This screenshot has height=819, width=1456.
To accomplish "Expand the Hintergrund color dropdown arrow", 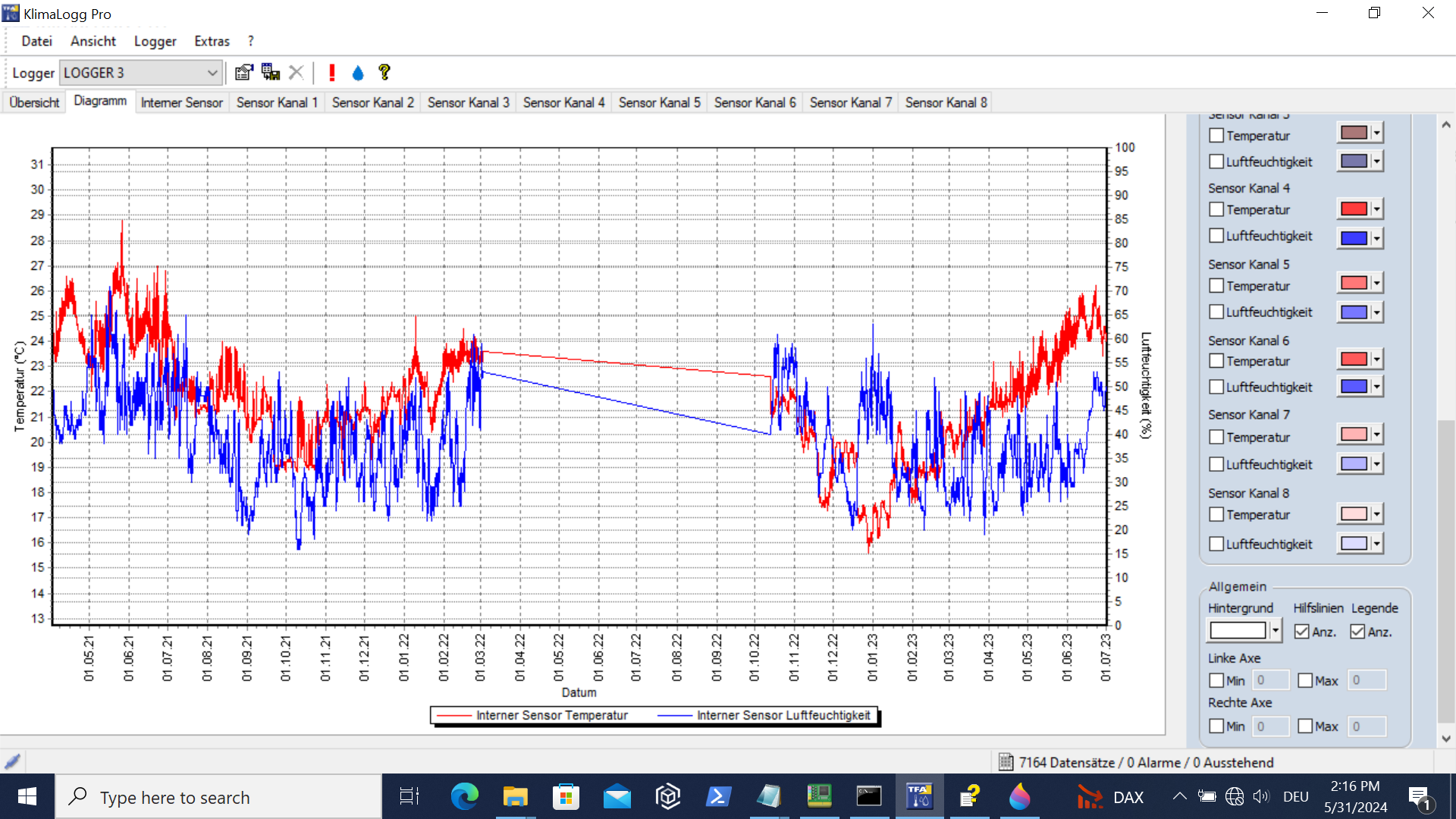I will (1276, 631).
